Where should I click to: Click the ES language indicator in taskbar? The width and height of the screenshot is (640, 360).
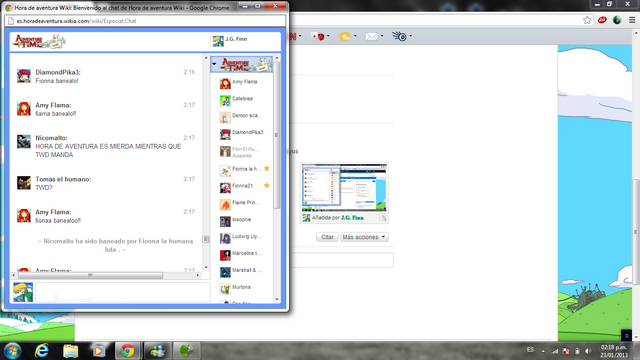click(530, 350)
